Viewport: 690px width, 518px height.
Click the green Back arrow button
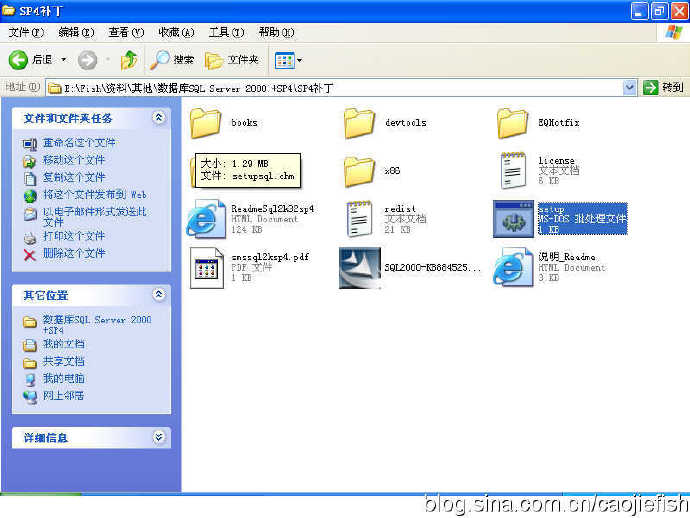[18, 59]
